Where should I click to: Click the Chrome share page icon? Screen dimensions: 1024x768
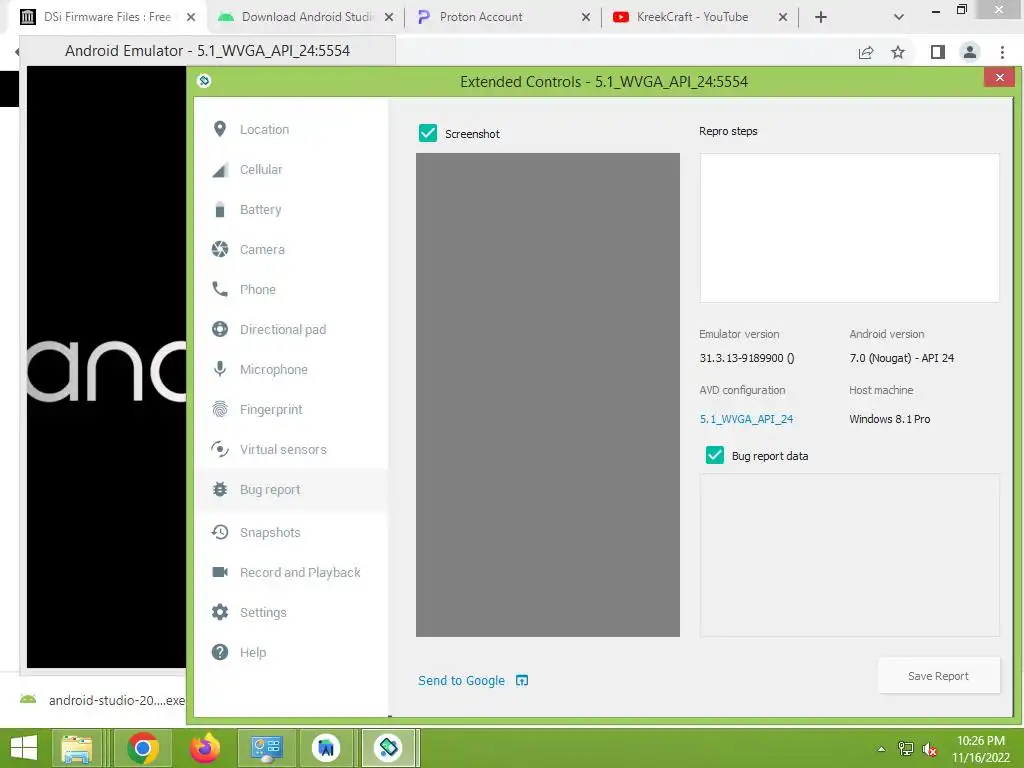click(866, 52)
